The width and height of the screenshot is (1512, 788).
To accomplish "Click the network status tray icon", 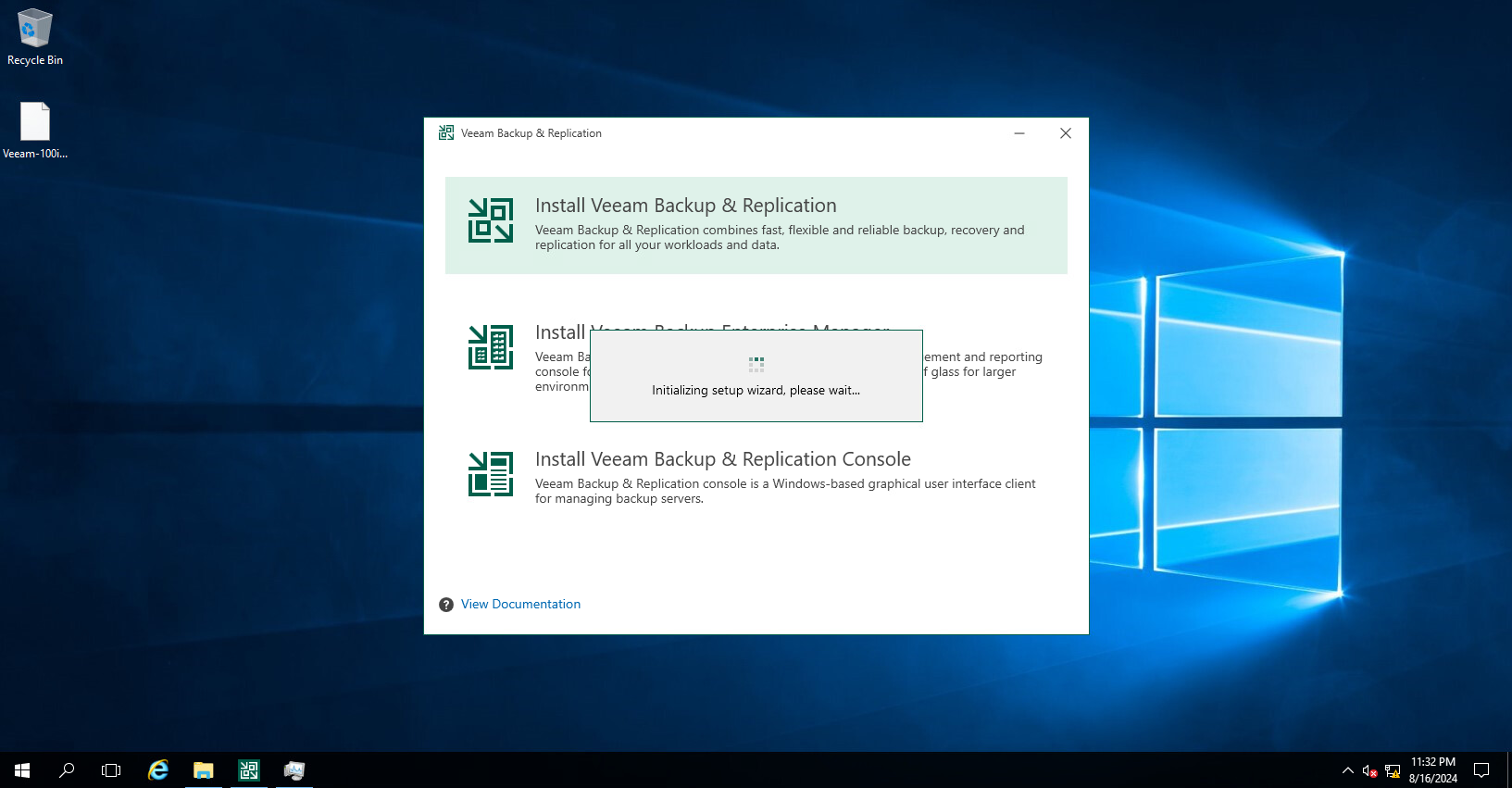I will tap(1393, 770).
